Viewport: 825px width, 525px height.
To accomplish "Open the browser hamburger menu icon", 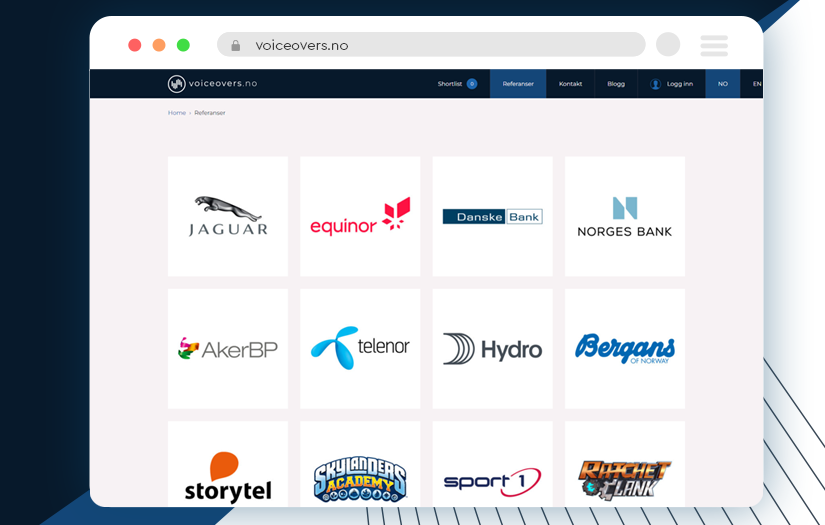I will click(x=714, y=45).
